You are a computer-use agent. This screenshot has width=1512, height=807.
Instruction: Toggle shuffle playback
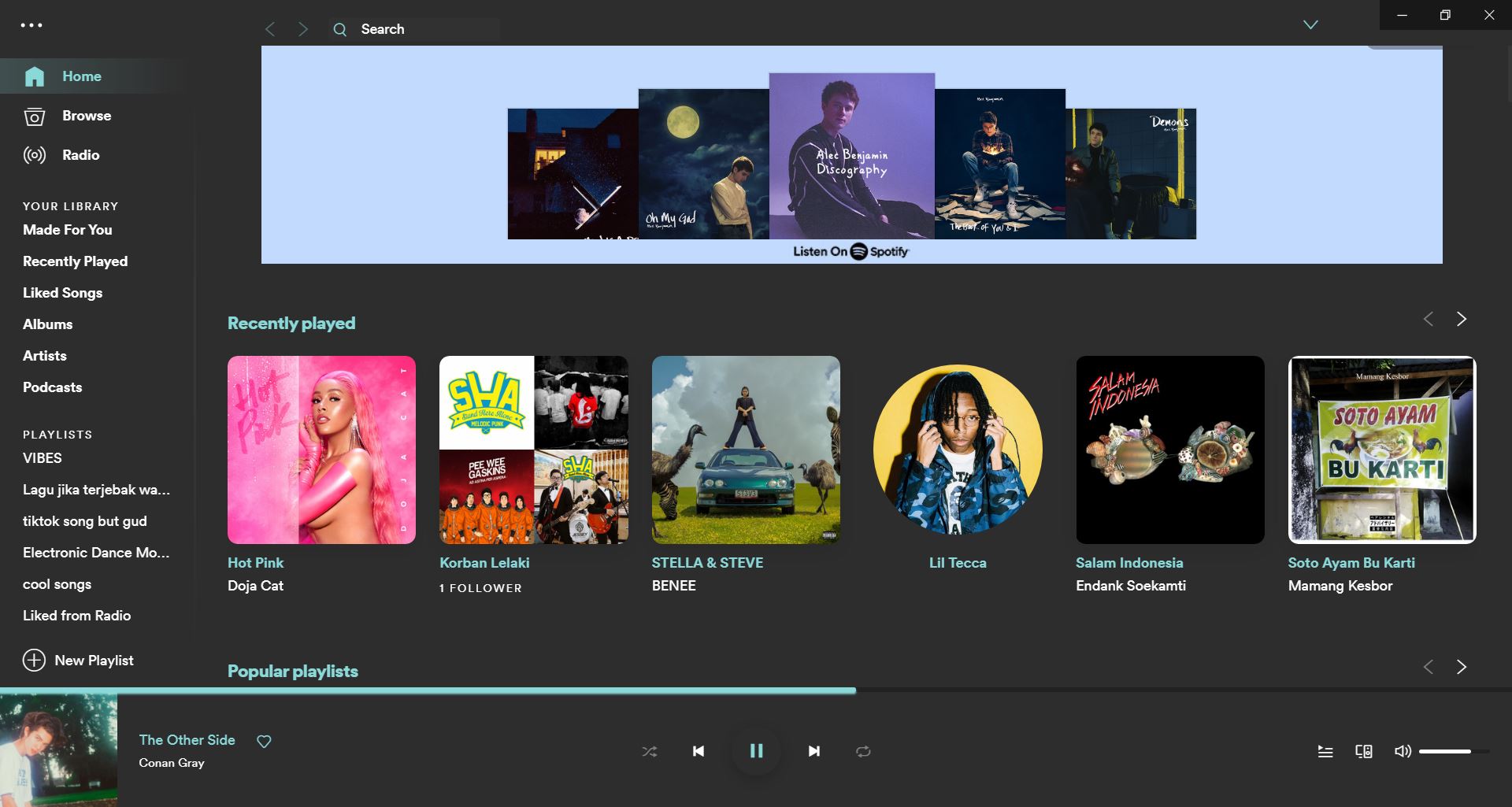(x=649, y=752)
